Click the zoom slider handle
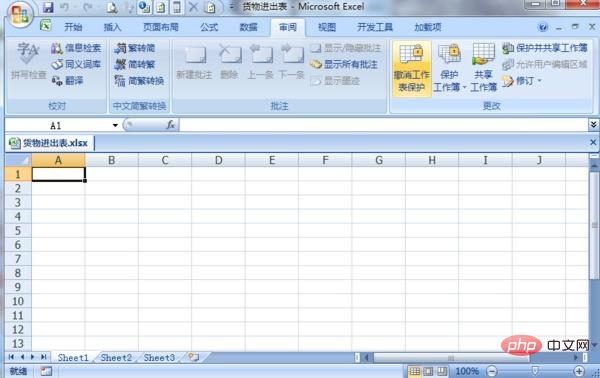600x378 pixels. pos(535,371)
